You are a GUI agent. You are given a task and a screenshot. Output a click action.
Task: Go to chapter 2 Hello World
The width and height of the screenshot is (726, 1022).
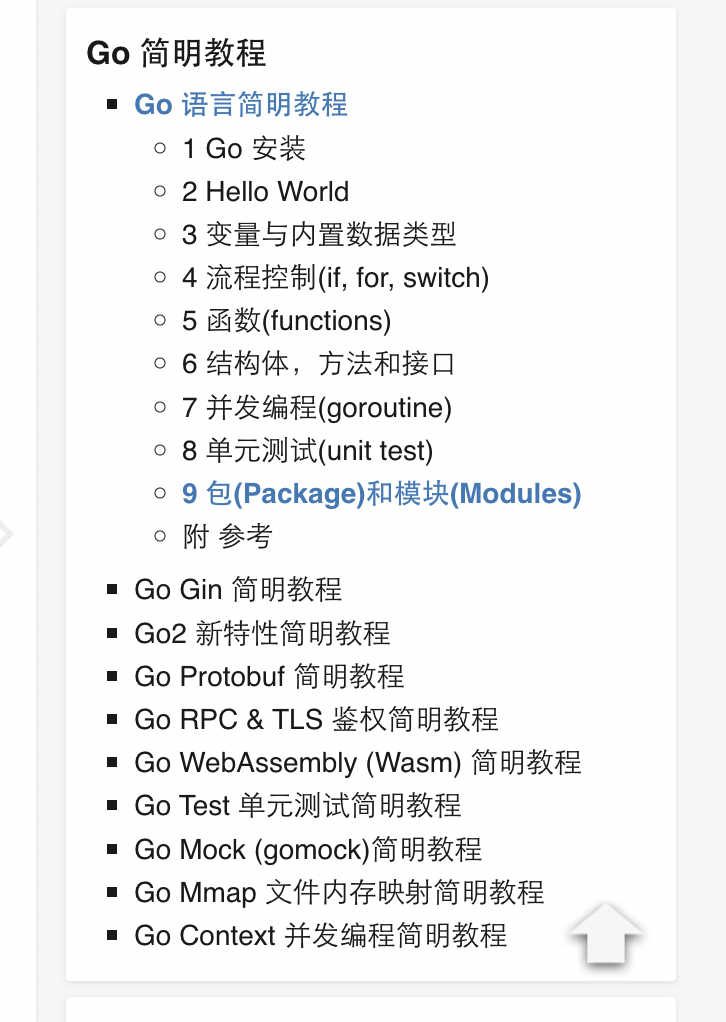tap(265, 192)
